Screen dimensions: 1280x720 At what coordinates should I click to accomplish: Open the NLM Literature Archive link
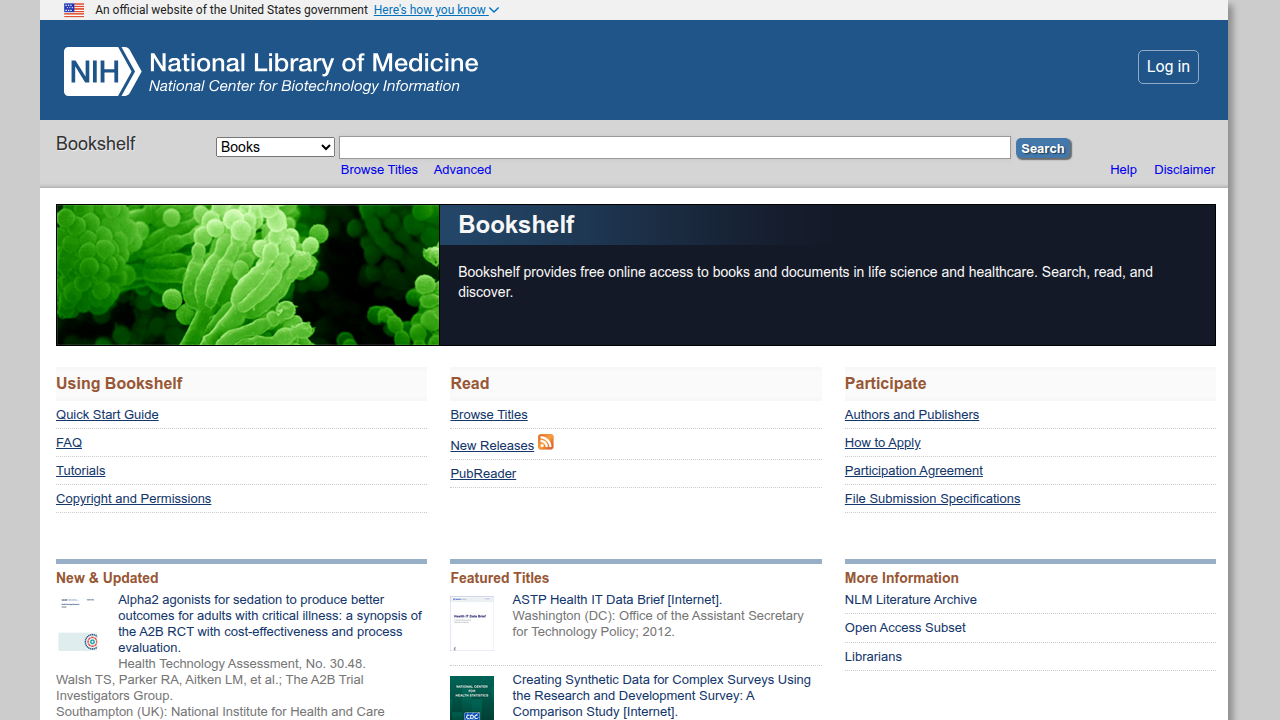911,600
